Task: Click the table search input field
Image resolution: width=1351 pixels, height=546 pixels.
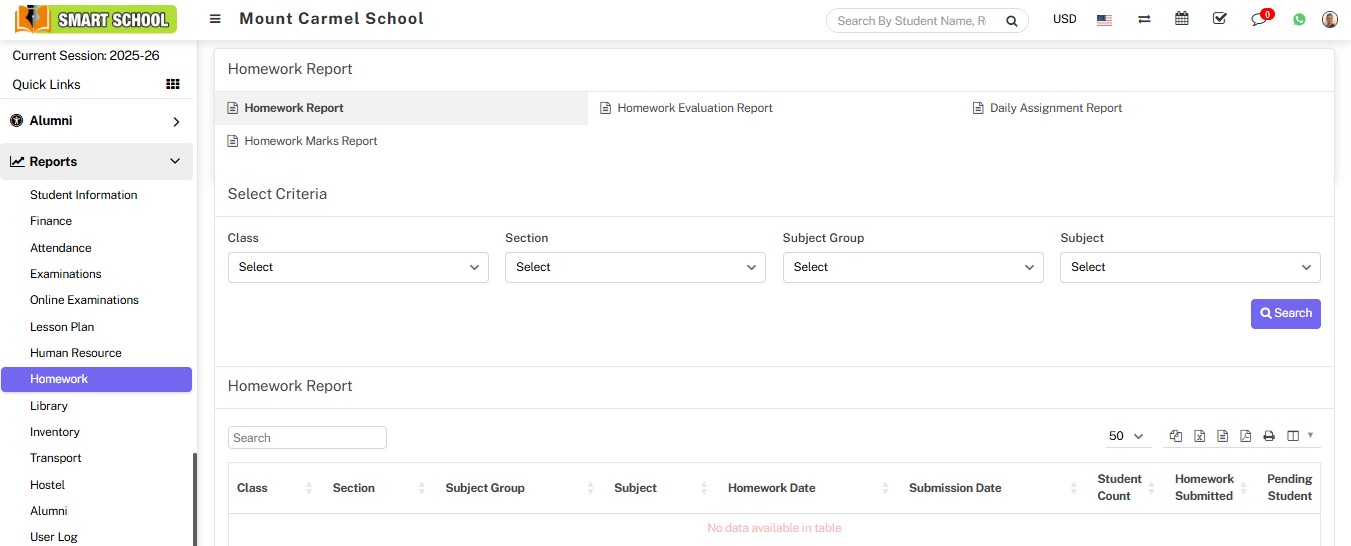Action: click(307, 438)
